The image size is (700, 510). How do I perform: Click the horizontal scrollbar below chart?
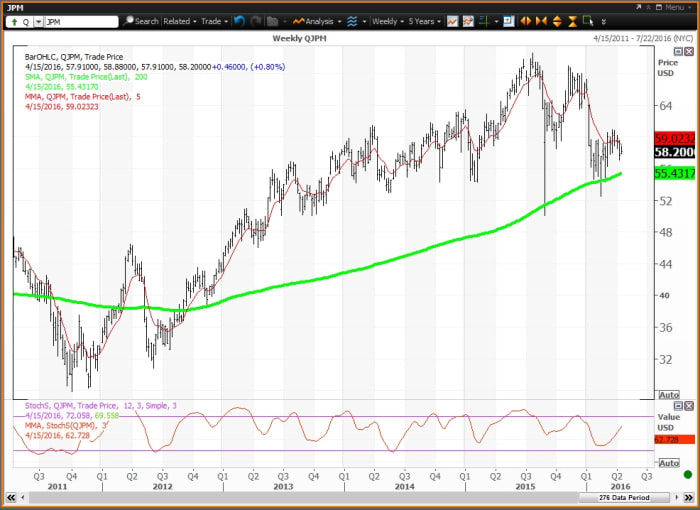coord(300,497)
